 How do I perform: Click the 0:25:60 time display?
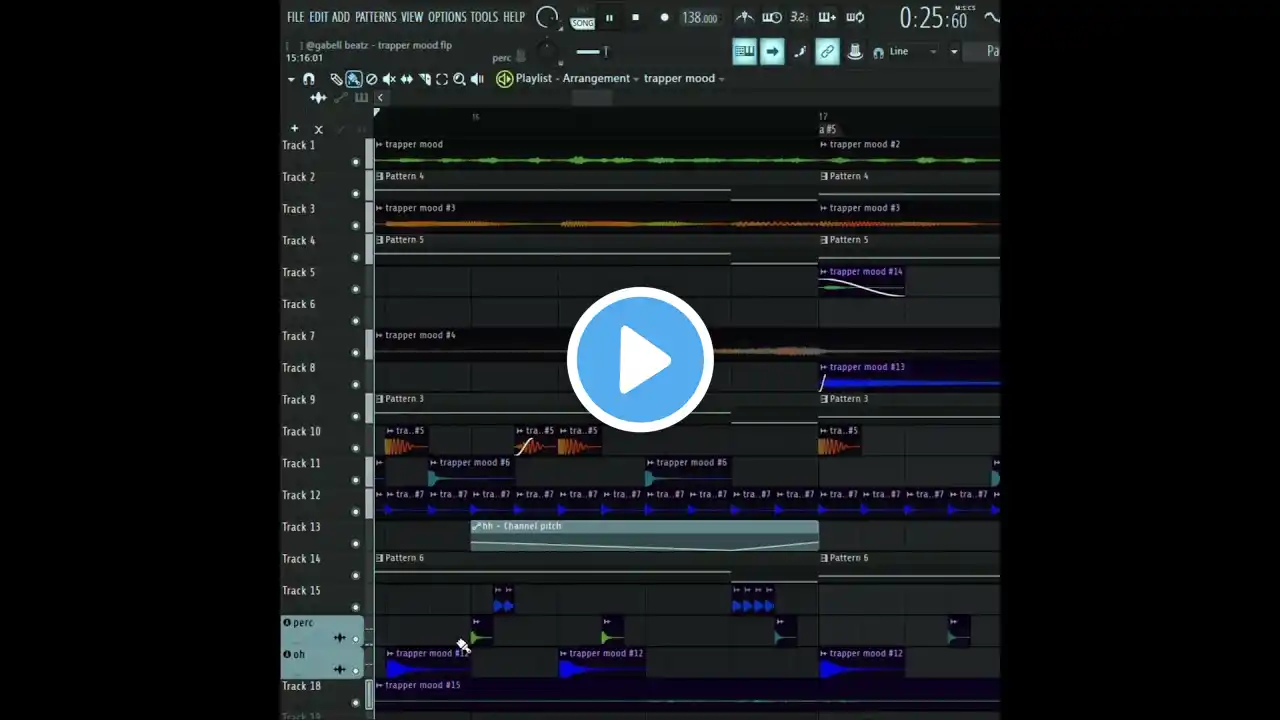933,18
